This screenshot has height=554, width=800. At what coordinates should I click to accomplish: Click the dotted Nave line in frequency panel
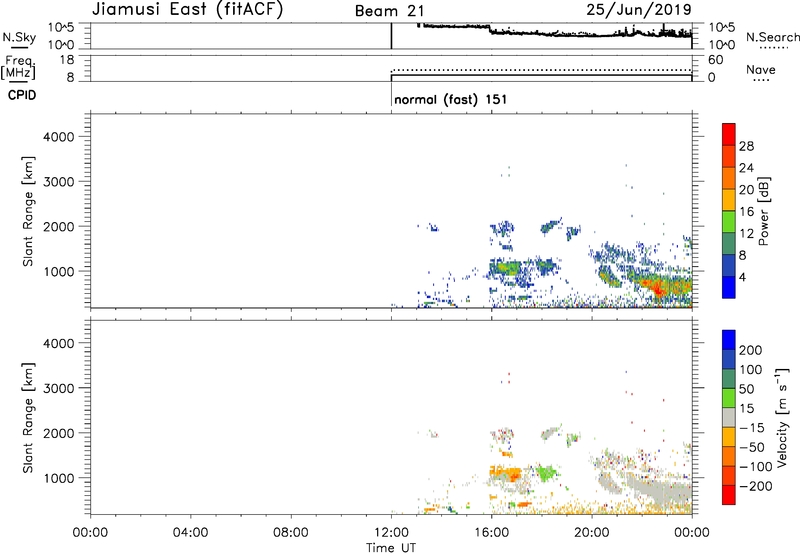point(541,70)
